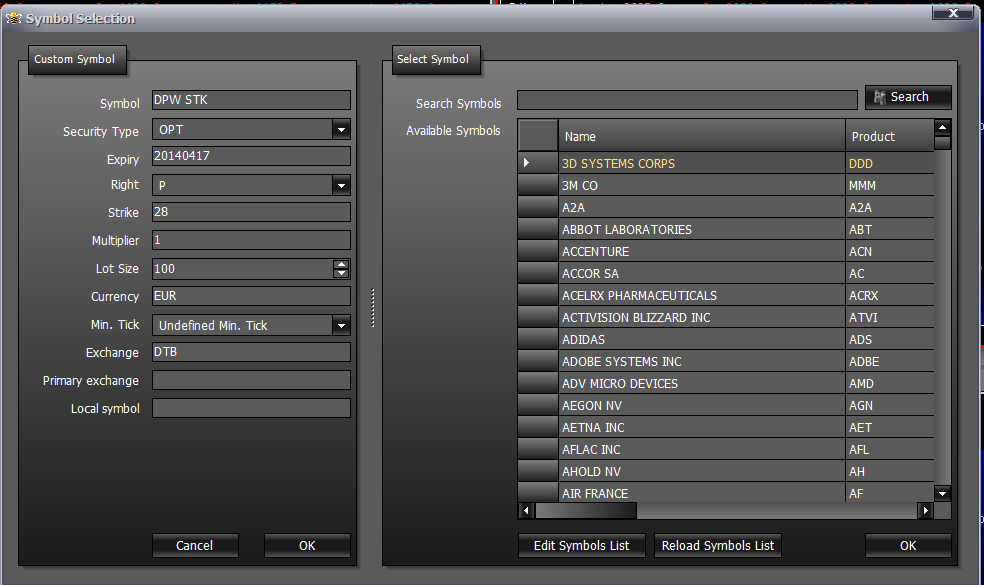Click the vertical scrollbar up arrow
Screen dimensions: 984x585
click(x=942, y=127)
